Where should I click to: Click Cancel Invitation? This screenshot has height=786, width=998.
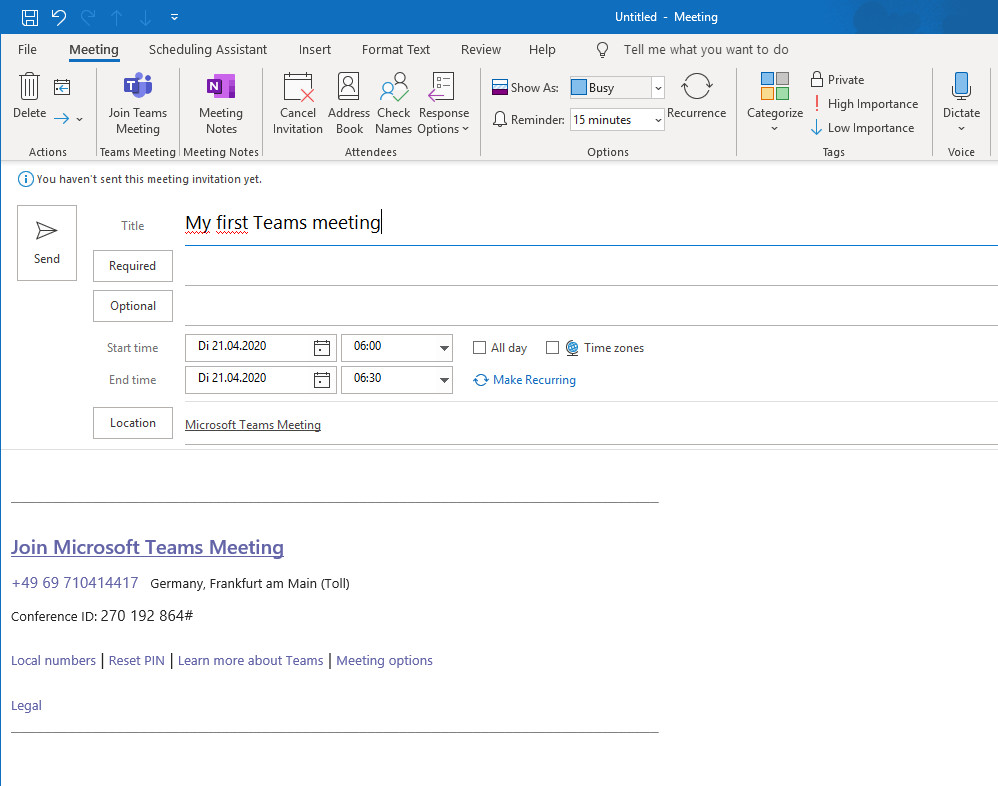[298, 104]
